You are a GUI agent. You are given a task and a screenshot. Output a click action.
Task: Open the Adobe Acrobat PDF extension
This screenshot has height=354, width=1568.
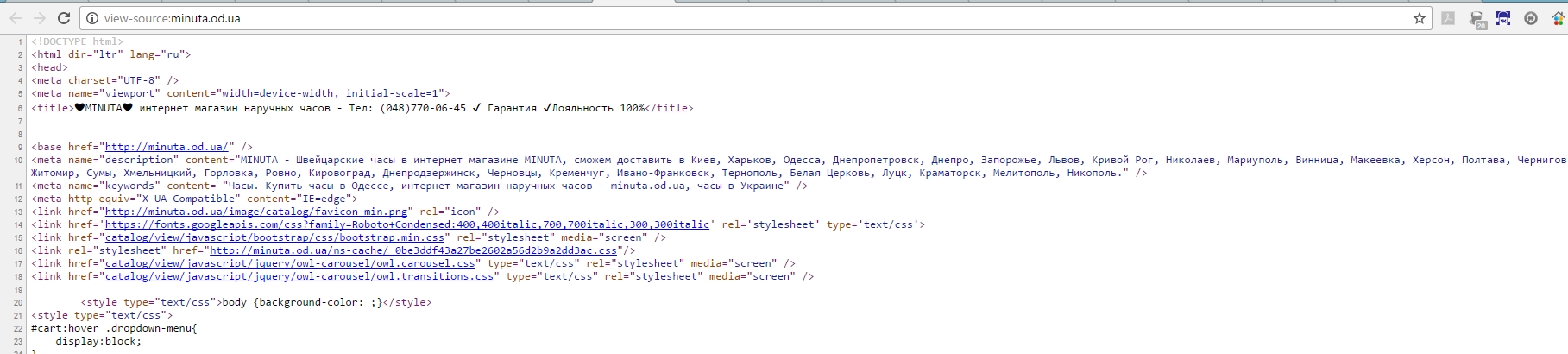coord(1448,18)
